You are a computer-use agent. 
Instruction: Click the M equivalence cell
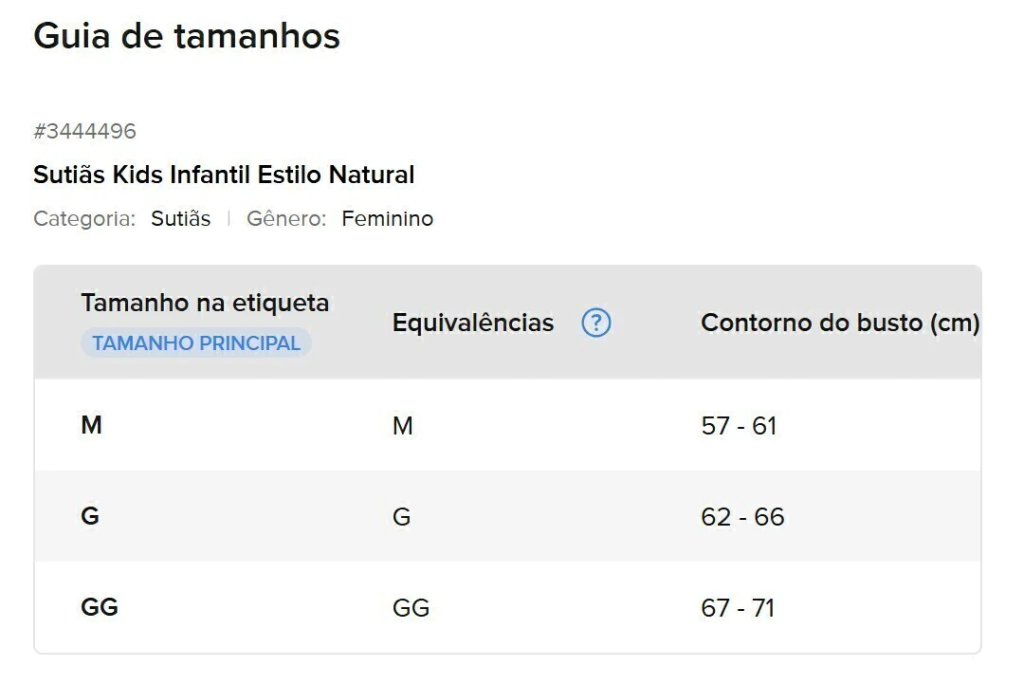402,426
